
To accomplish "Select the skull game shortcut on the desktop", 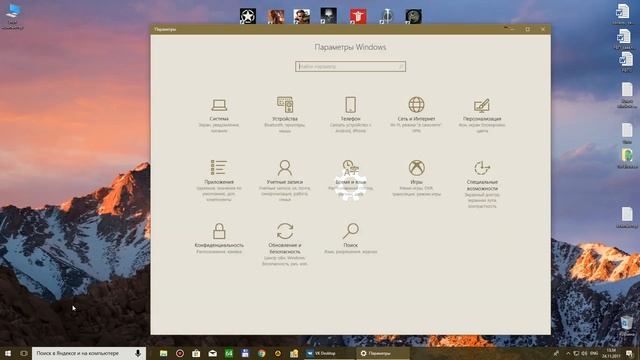I will (329, 16).
